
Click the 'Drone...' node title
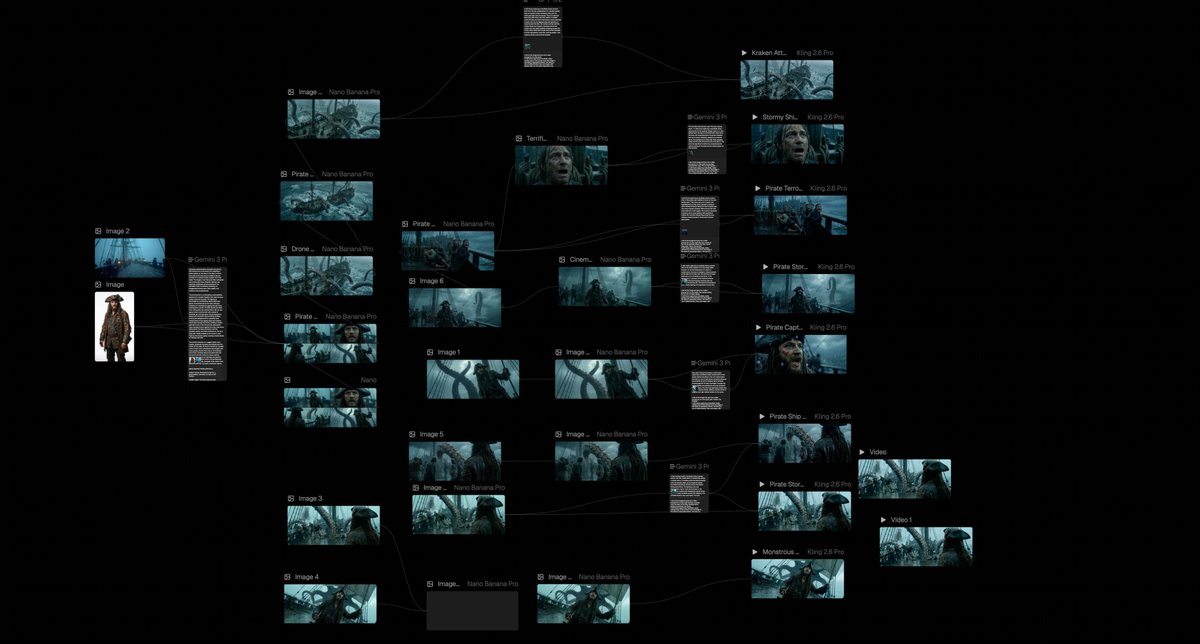coord(303,249)
